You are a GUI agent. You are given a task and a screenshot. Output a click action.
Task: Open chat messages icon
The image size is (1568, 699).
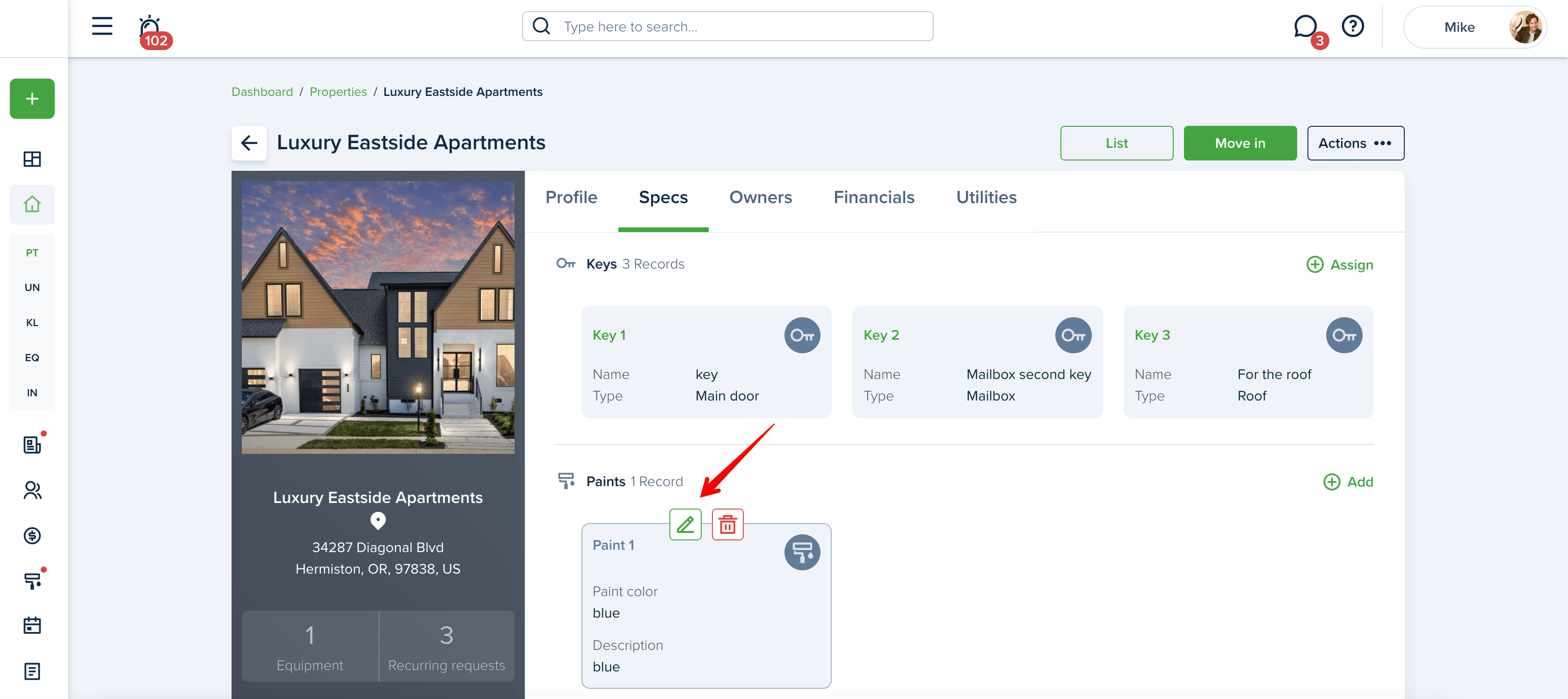1306,27
